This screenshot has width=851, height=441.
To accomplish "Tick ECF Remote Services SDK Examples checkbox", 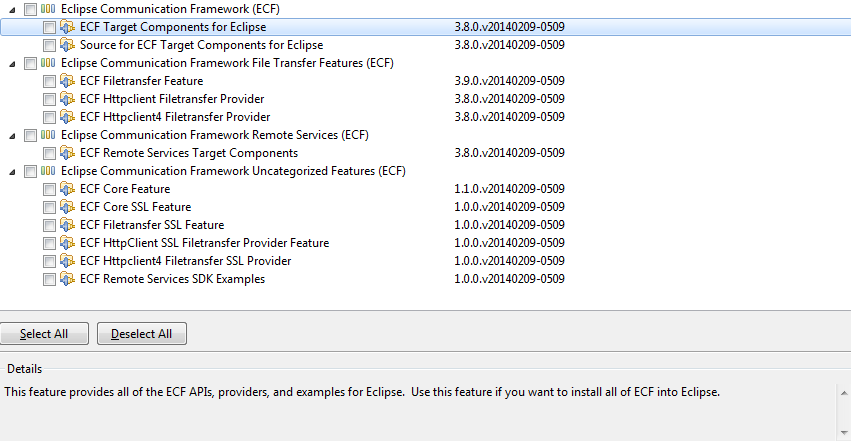I will pos(49,279).
